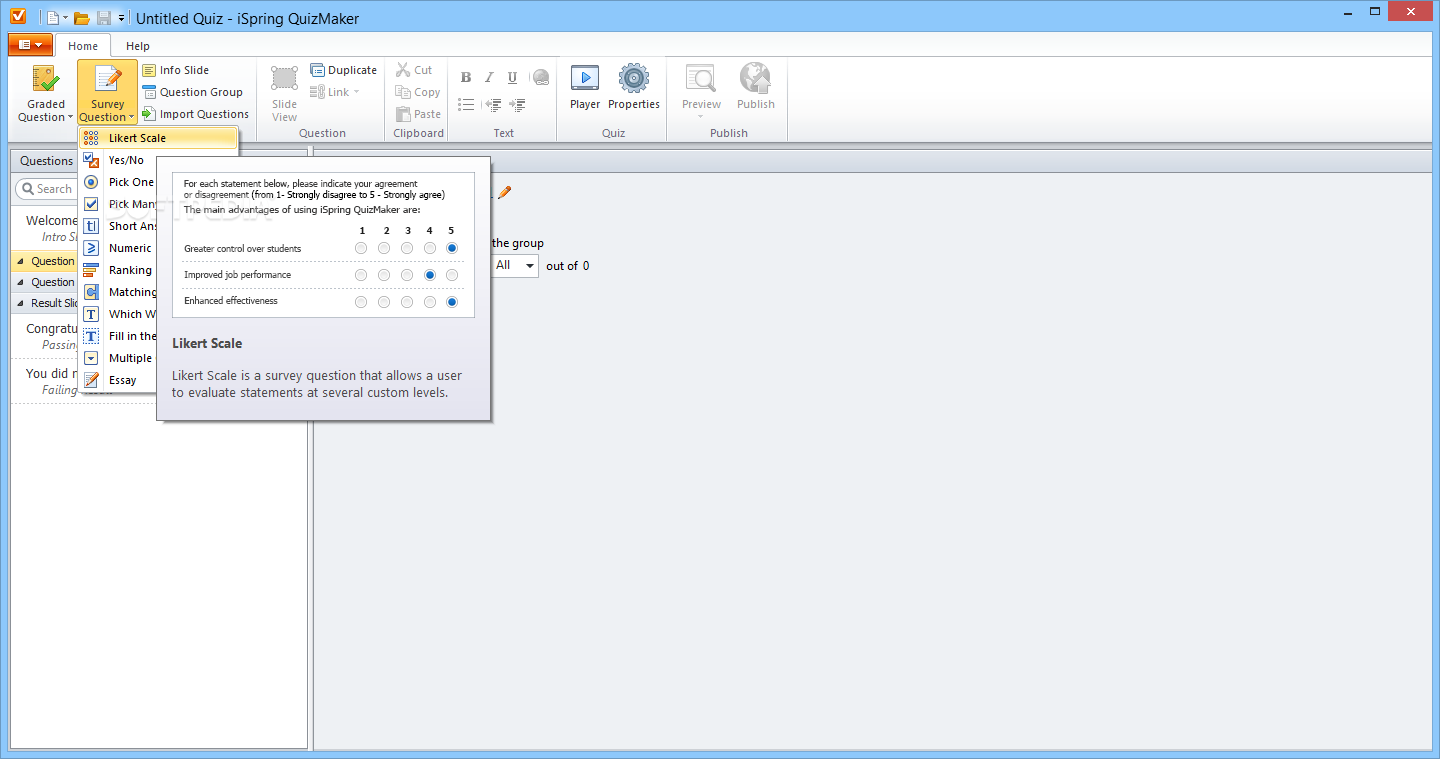Click the Quiz group label
Image resolution: width=1440 pixels, height=759 pixels.
pos(613,133)
